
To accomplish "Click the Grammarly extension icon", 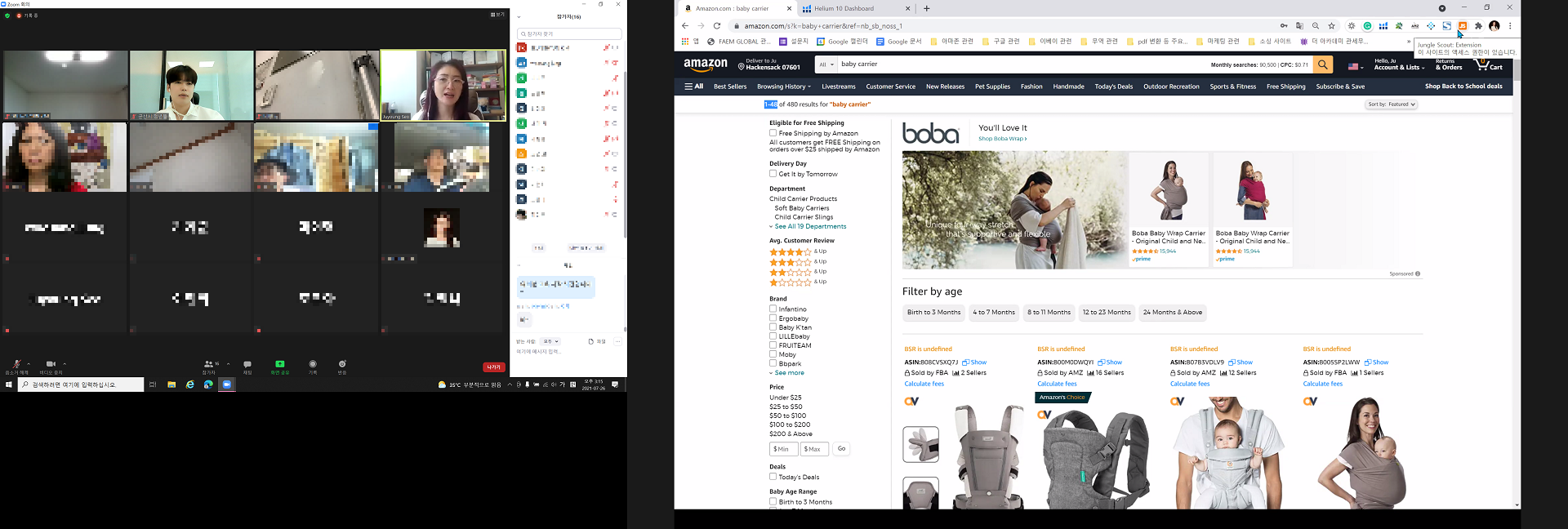I will click(1367, 26).
